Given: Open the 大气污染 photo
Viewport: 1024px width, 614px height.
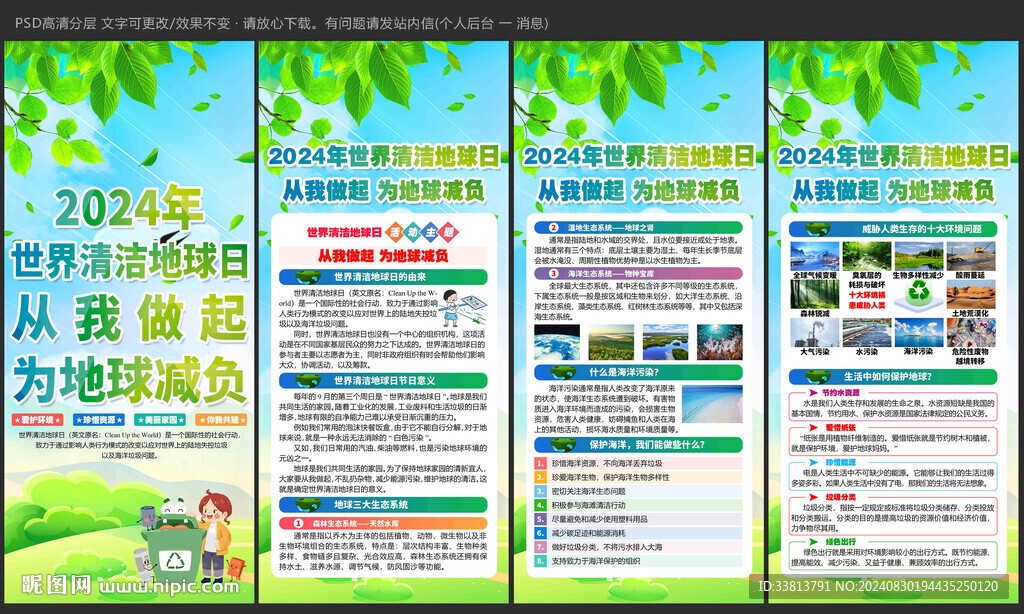Looking at the screenshot, I should click(x=814, y=333).
